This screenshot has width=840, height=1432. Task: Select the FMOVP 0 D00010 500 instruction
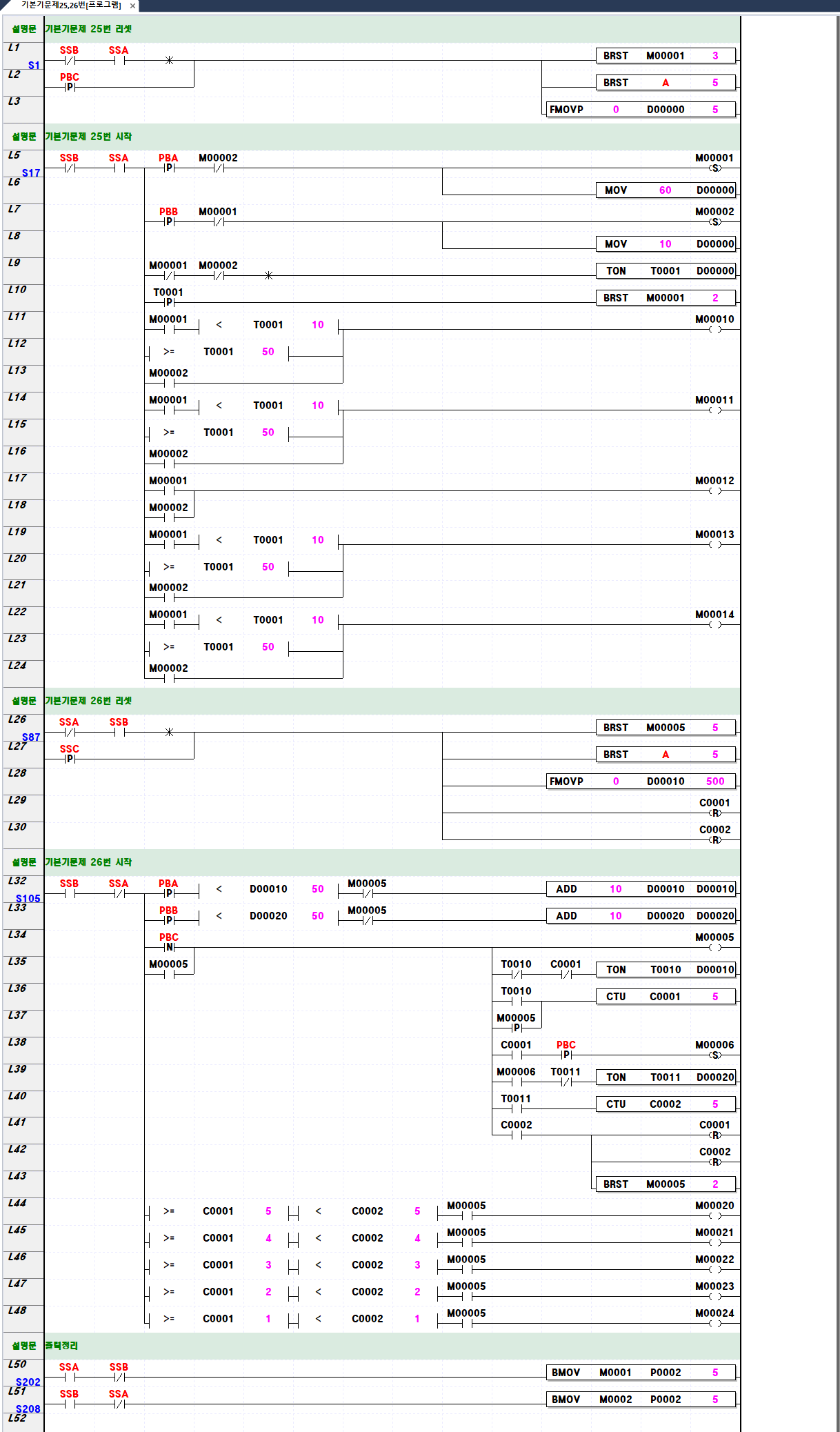point(641,782)
